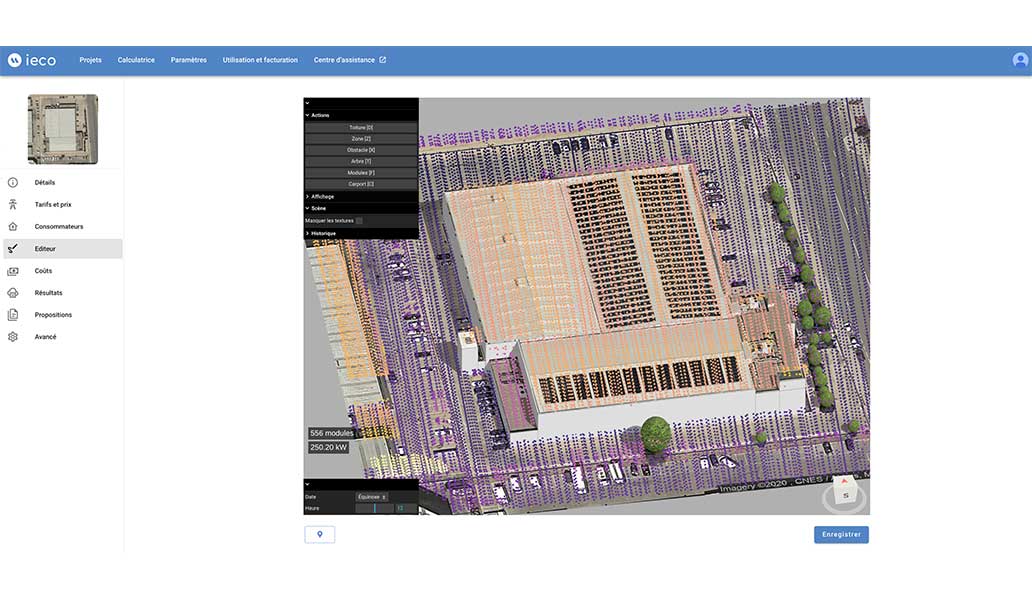
Task: Click the Tarifs et prix pylon icon
Action: (x=13, y=205)
